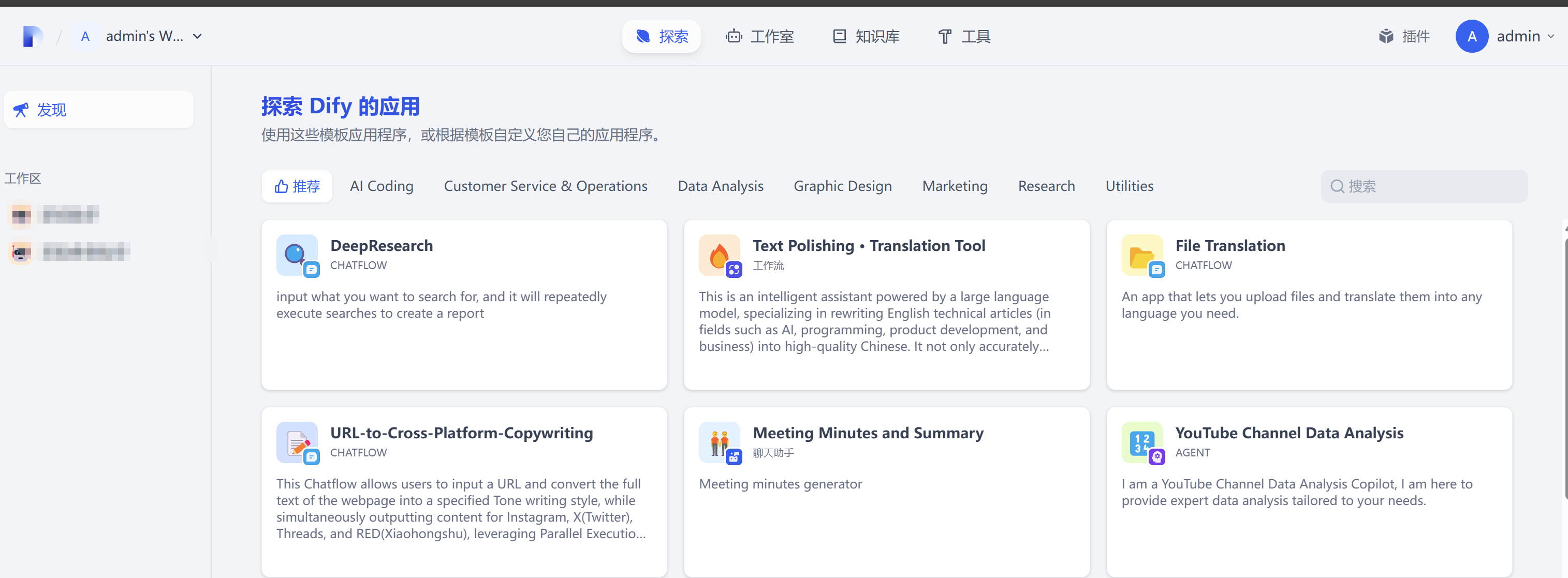Select the Research category
The image size is (1568, 578).
tap(1046, 186)
